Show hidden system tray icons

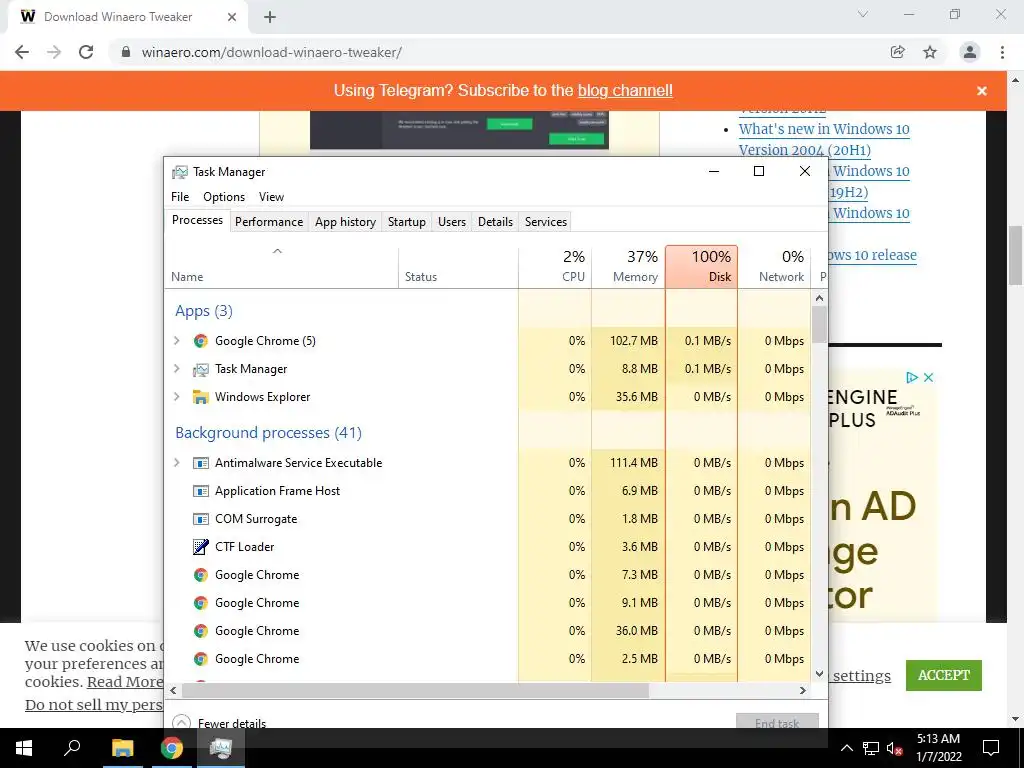pos(846,748)
